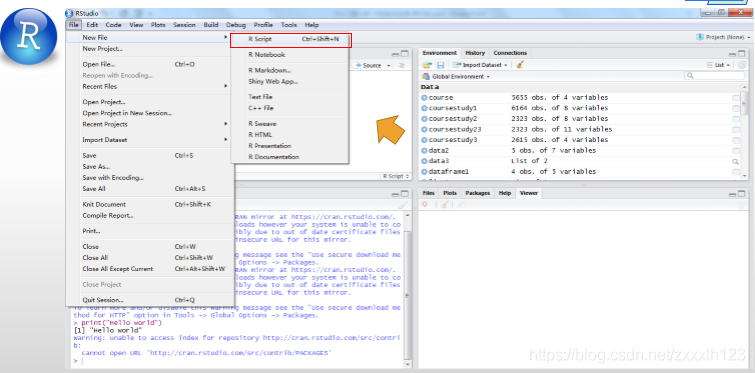The image size is (755, 373).
Task: Open the Tools menu
Action: pos(289,25)
